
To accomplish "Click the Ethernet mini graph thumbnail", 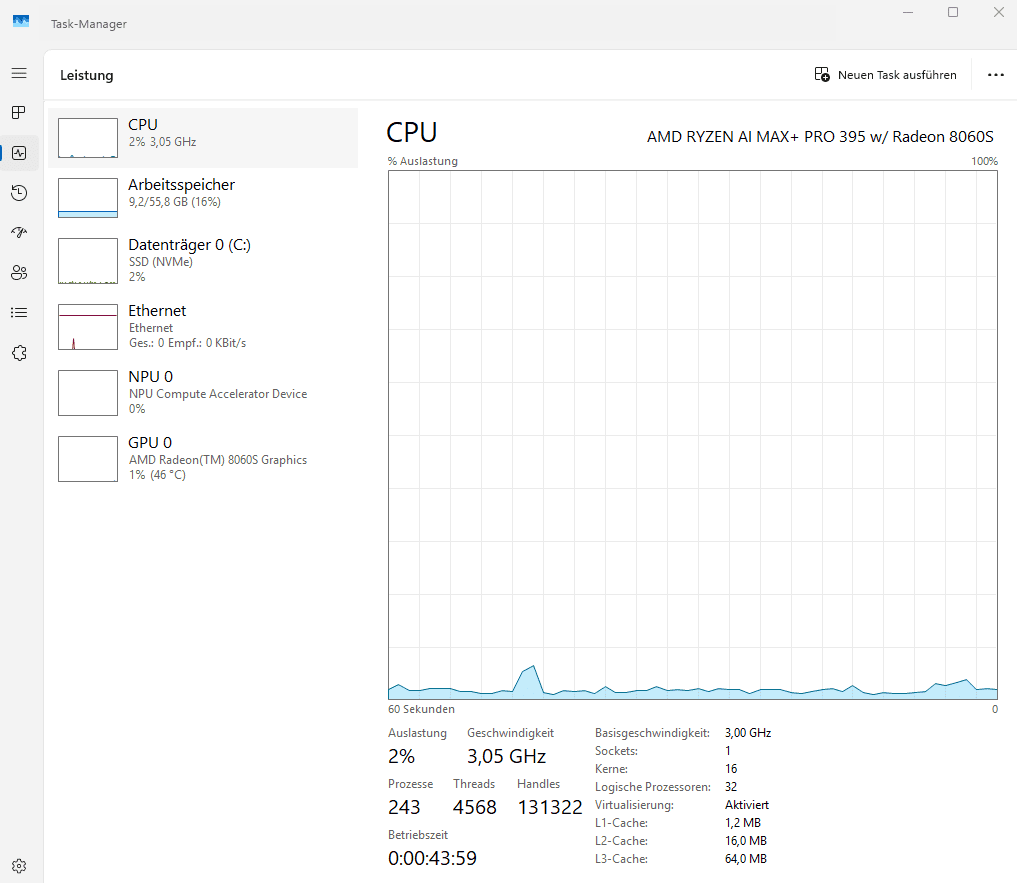I will click(x=88, y=327).
